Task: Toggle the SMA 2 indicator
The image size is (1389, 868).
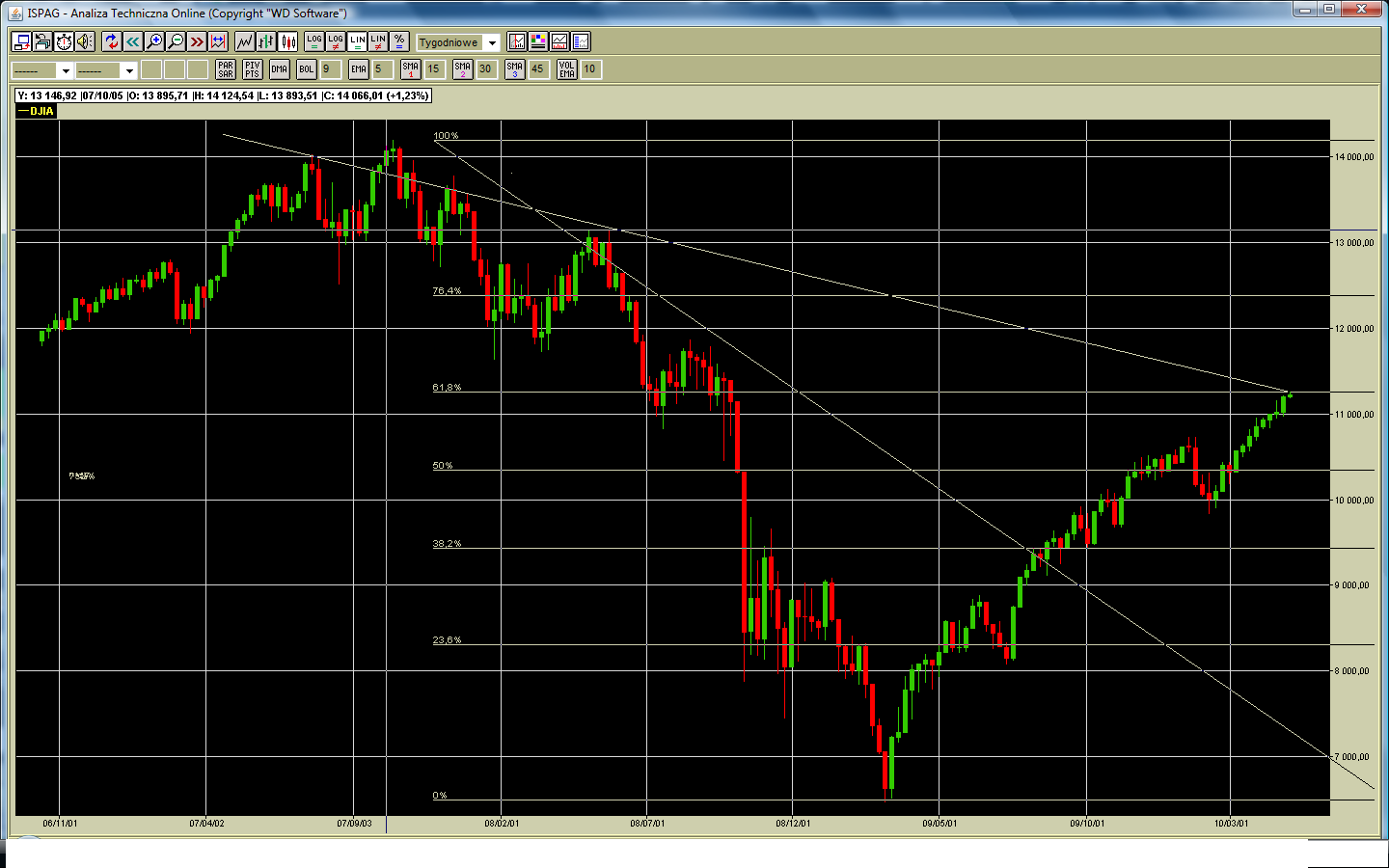Action: (463, 69)
